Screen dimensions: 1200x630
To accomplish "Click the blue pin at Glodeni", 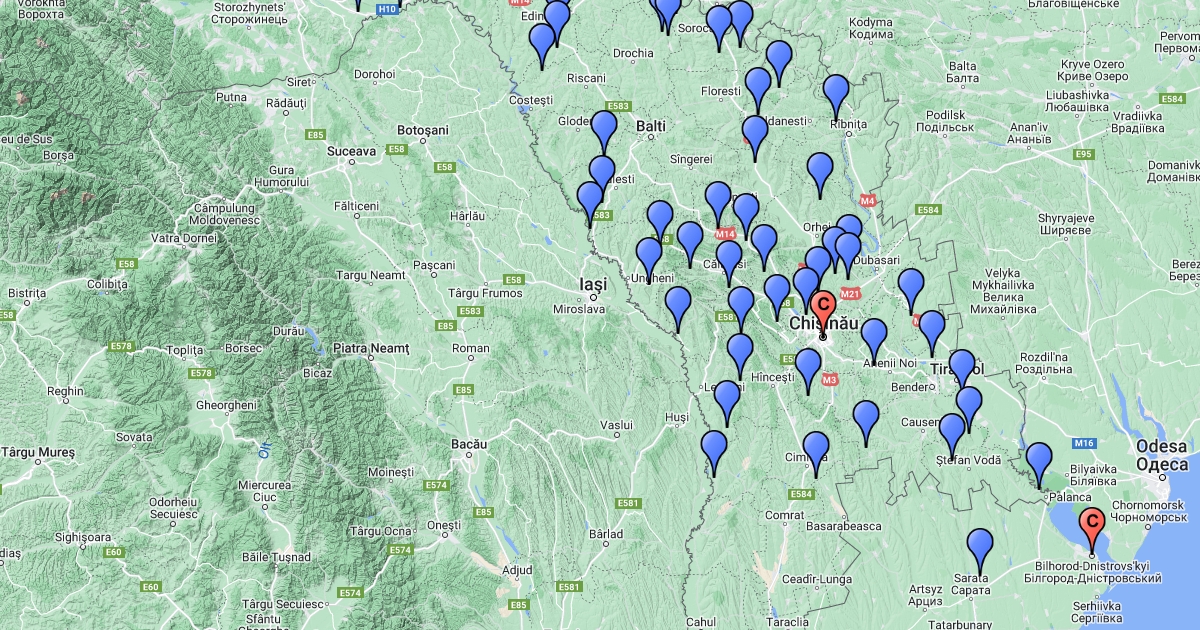I will pos(604,129).
